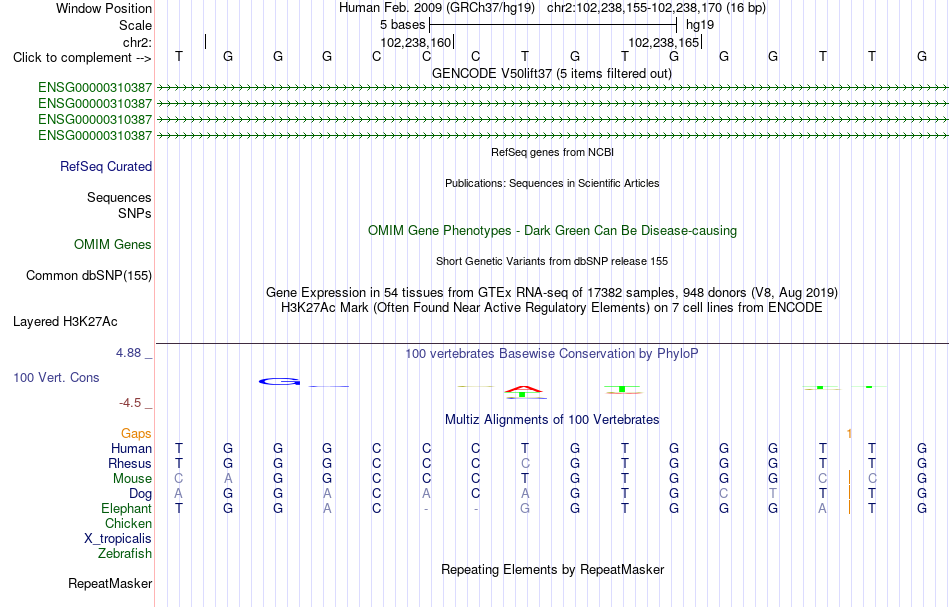This screenshot has height=607, width=950.
Task: Click the 'Human Feb. 2009 (GRCh37/hg19)' header text
Action: tap(437, 8)
